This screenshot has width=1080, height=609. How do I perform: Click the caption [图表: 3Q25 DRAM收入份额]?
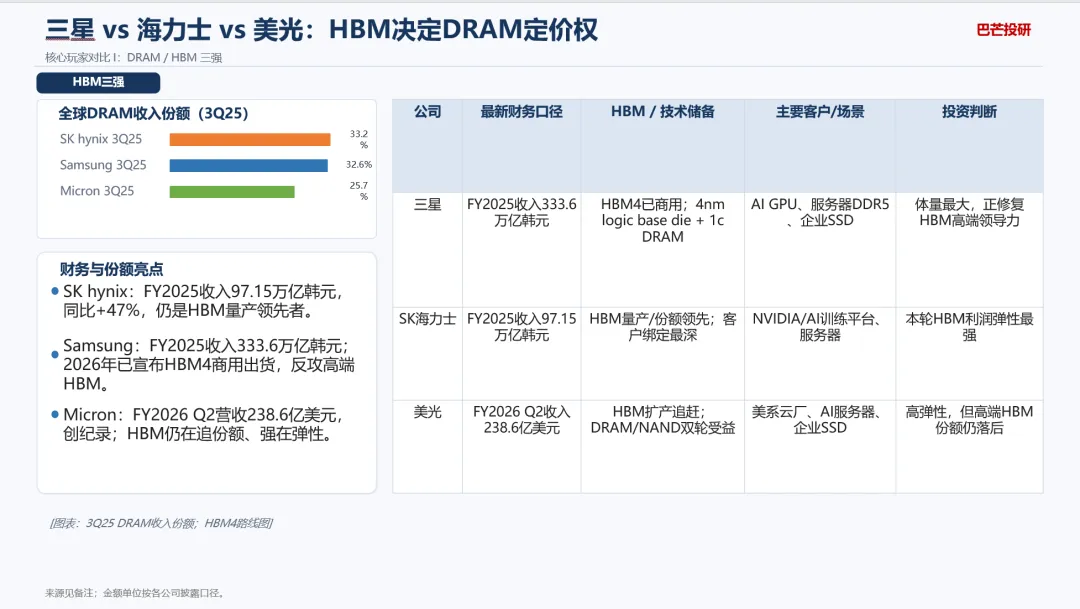161,524
